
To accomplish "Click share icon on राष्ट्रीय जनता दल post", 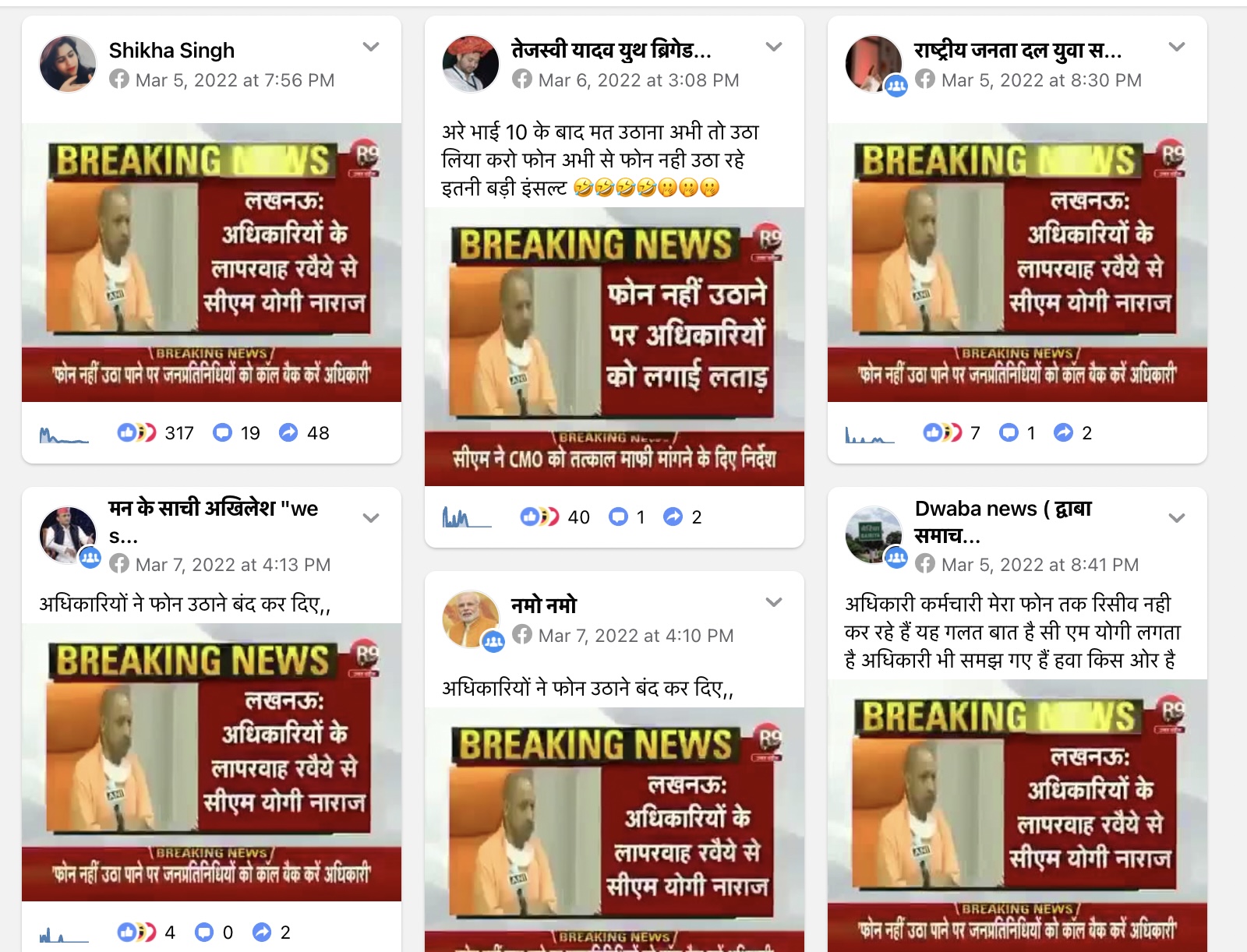I will coord(1063,432).
